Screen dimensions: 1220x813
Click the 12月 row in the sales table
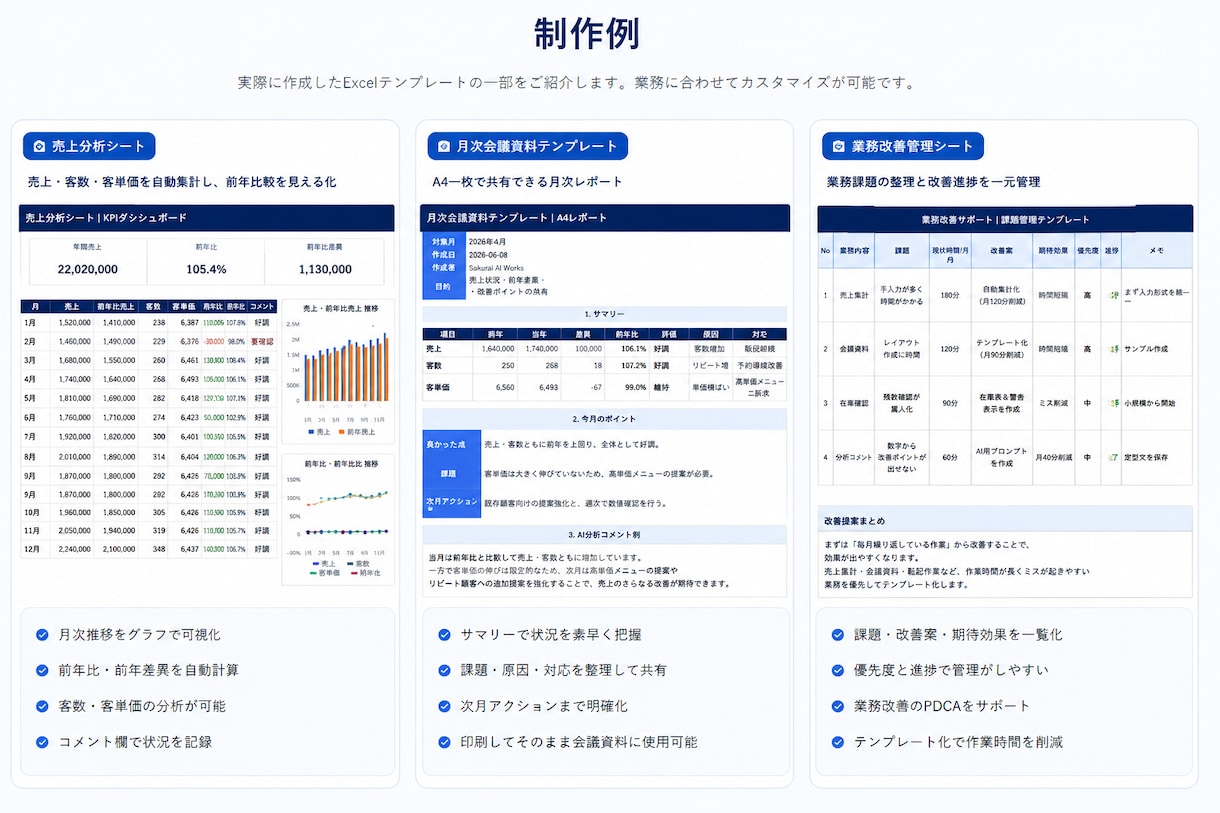(149, 549)
